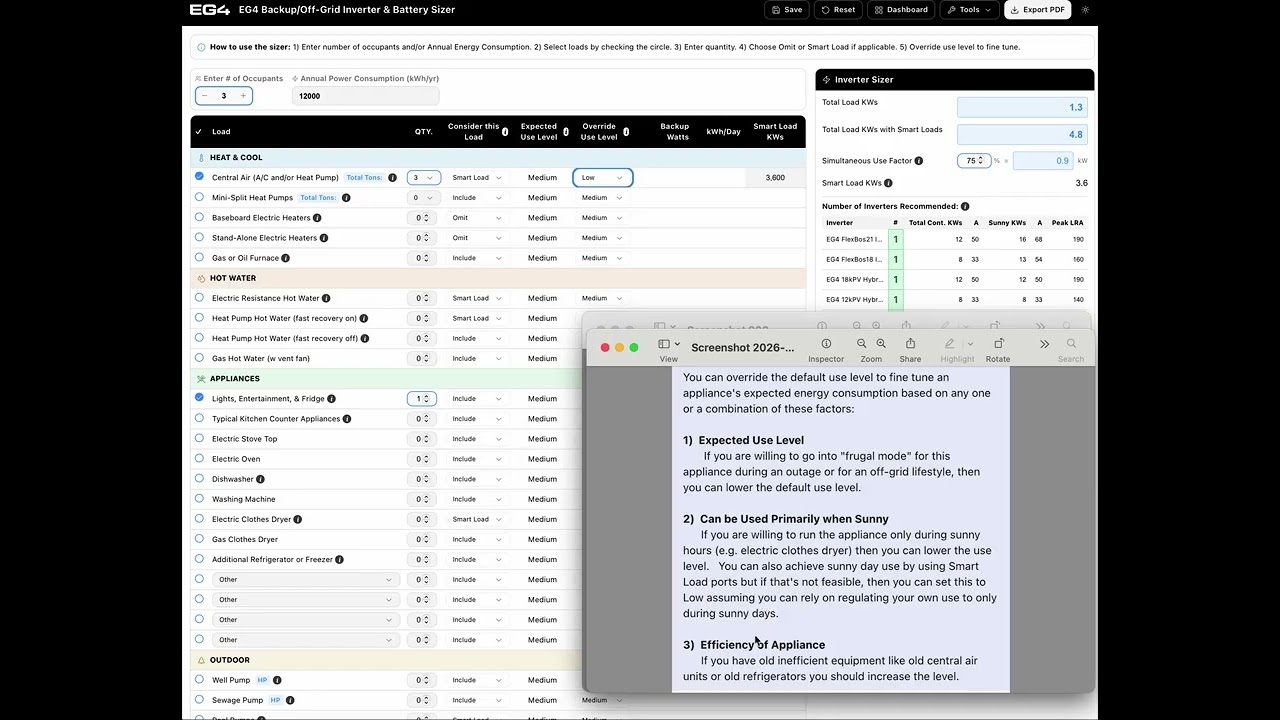This screenshot has width=1280, height=720.
Task: Select the Baseboard Electric Heaters load
Action: tap(199, 217)
